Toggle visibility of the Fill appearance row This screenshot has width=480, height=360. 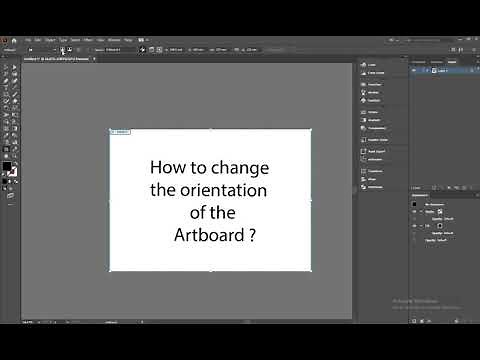[x=414, y=226]
